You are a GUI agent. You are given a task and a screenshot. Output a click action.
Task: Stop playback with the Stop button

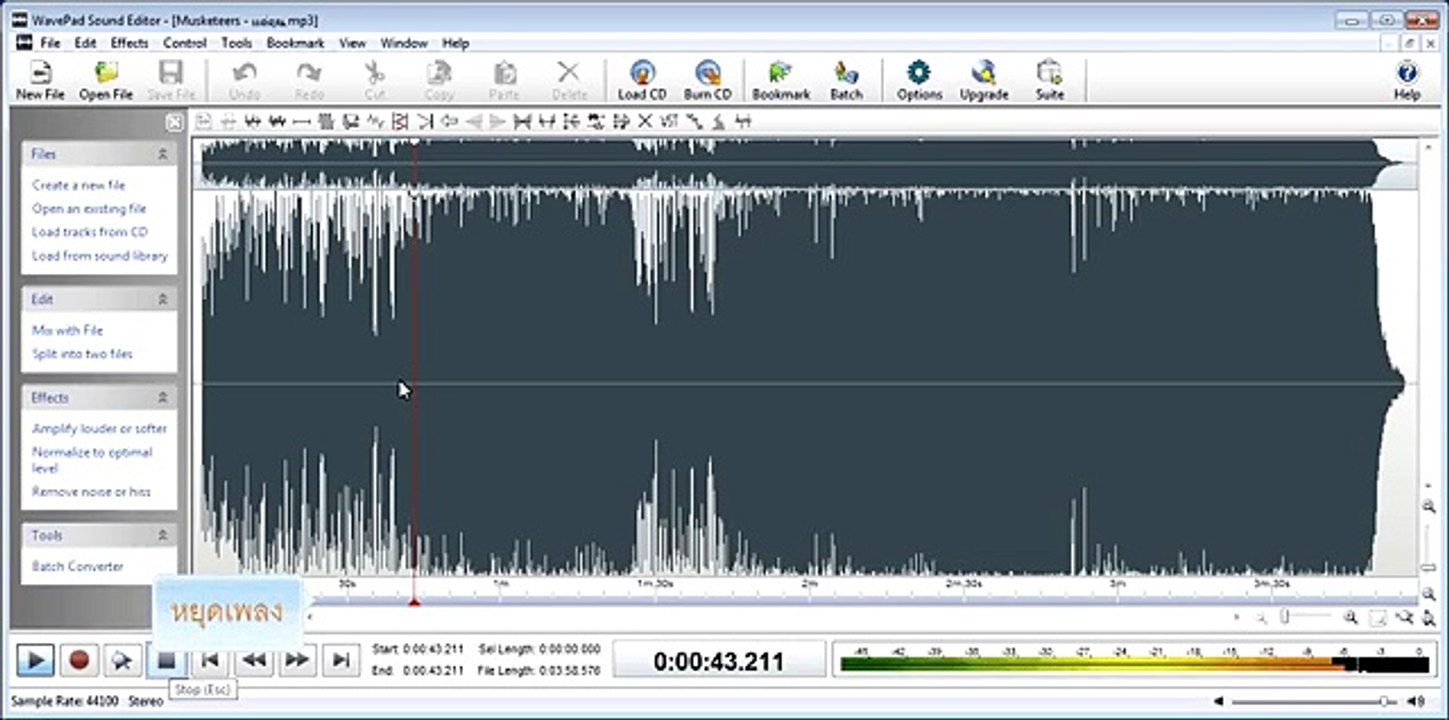coord(167,660)
